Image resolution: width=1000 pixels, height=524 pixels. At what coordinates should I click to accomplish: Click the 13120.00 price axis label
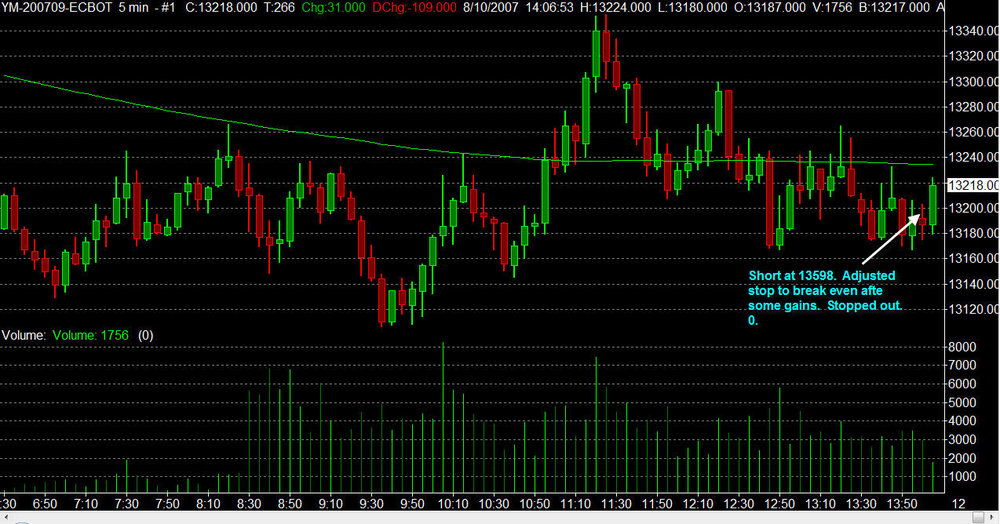click(974, 309)
